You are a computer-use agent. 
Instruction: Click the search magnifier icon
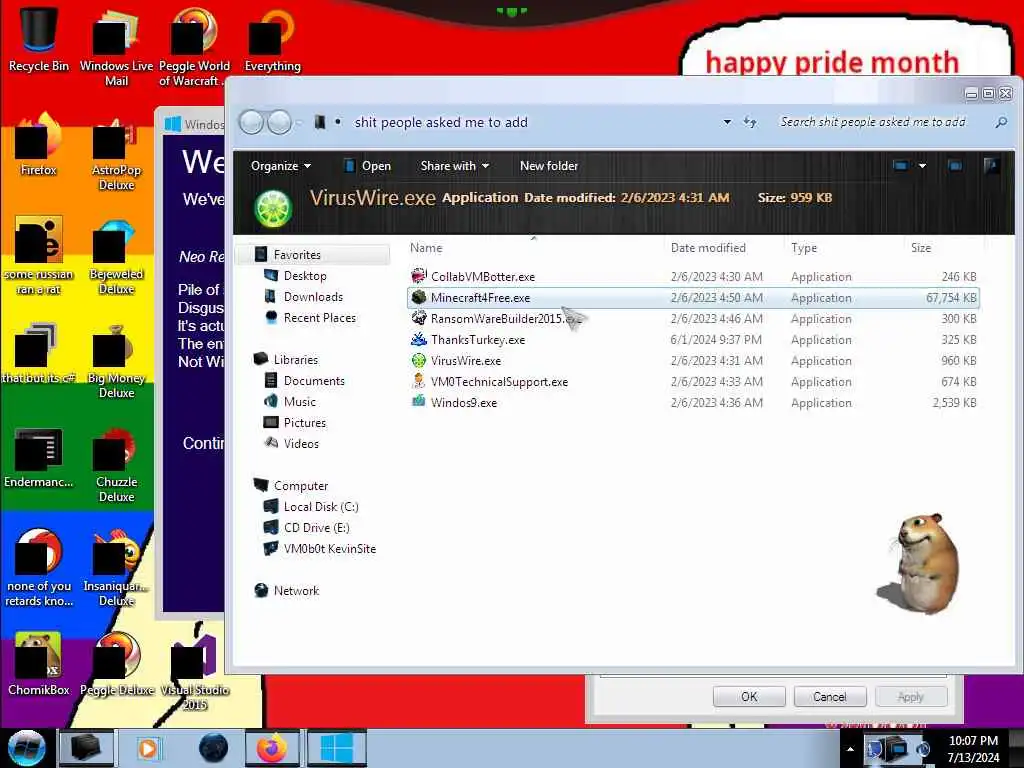pos(1000,122)
